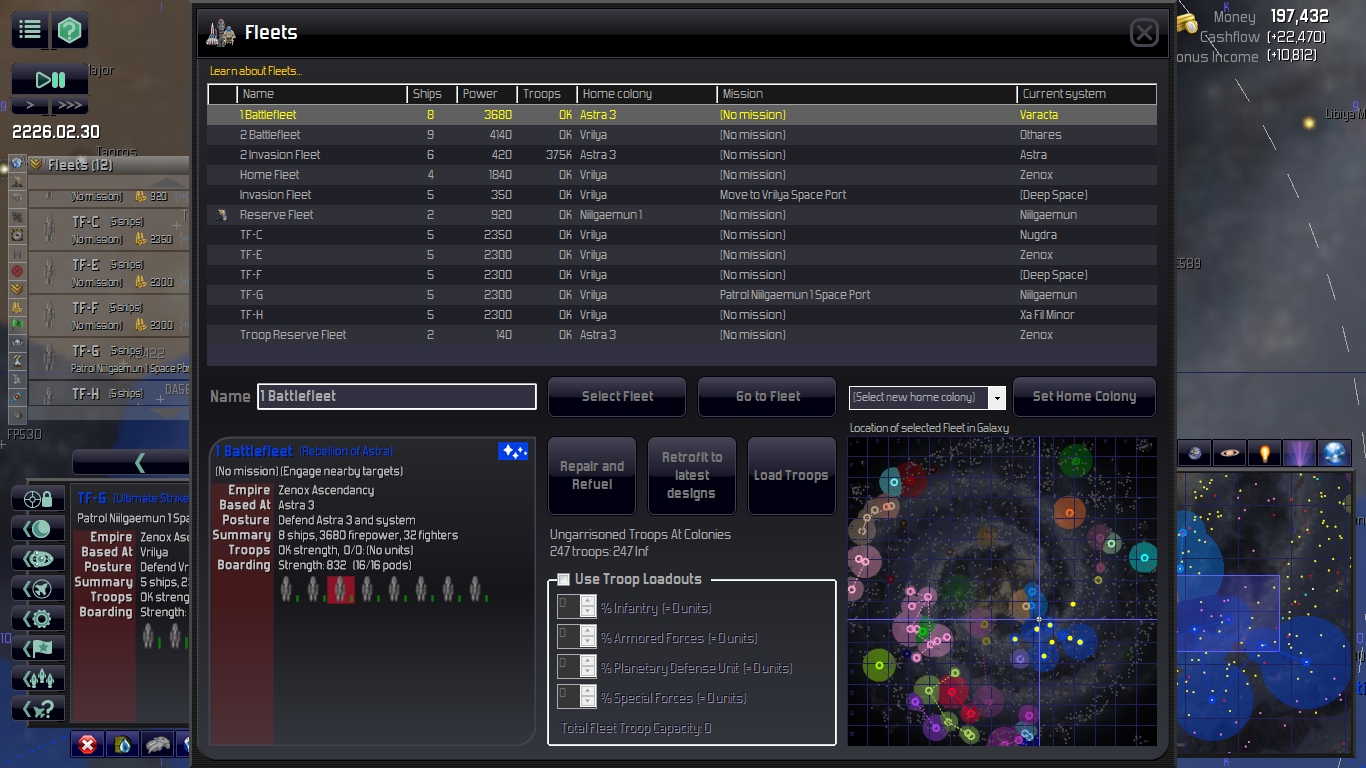Image resolution: width=1366 pixels, height=768 pixels.
Task: Click the Select Fleet button
Action: pos(617,397)
